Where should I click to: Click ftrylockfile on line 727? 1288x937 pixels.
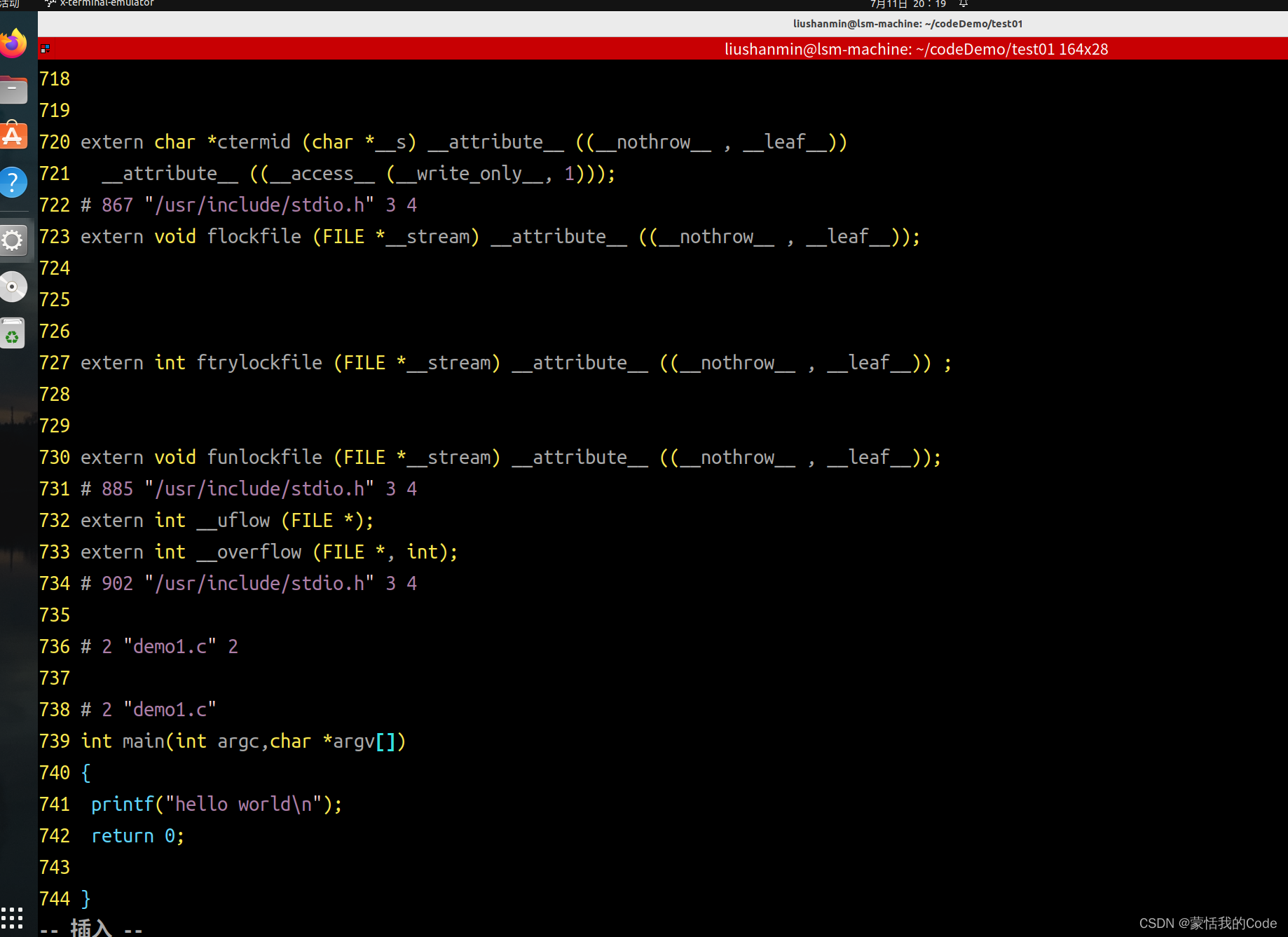click(x=260, y=363)
